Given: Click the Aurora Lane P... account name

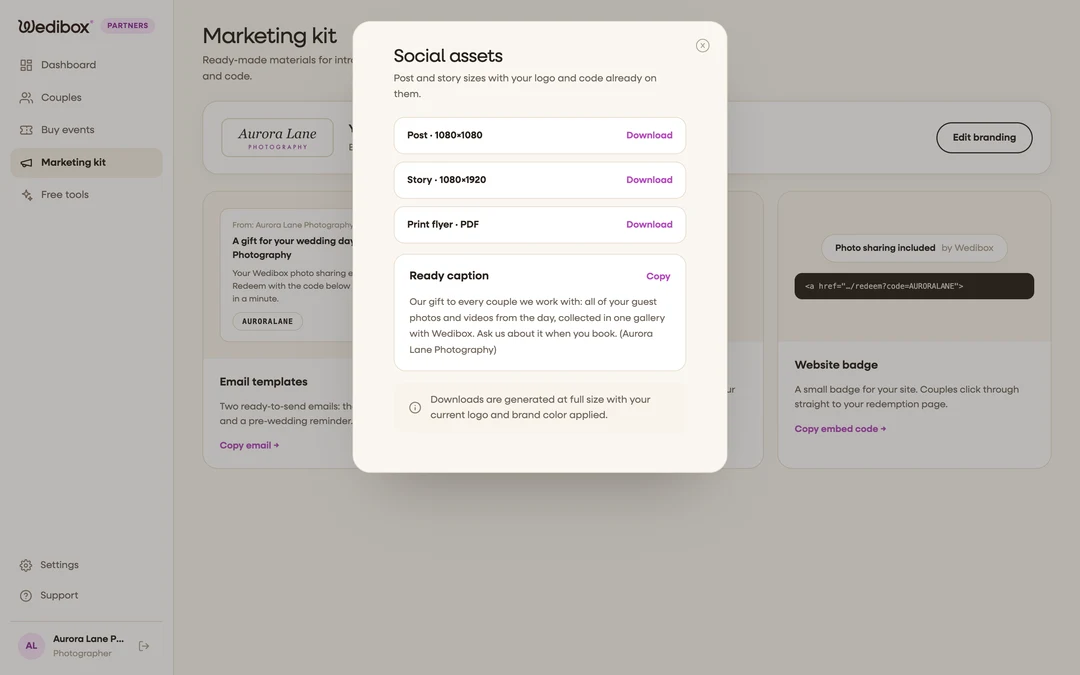Looking at the screenshot, I should click(88, 638).
